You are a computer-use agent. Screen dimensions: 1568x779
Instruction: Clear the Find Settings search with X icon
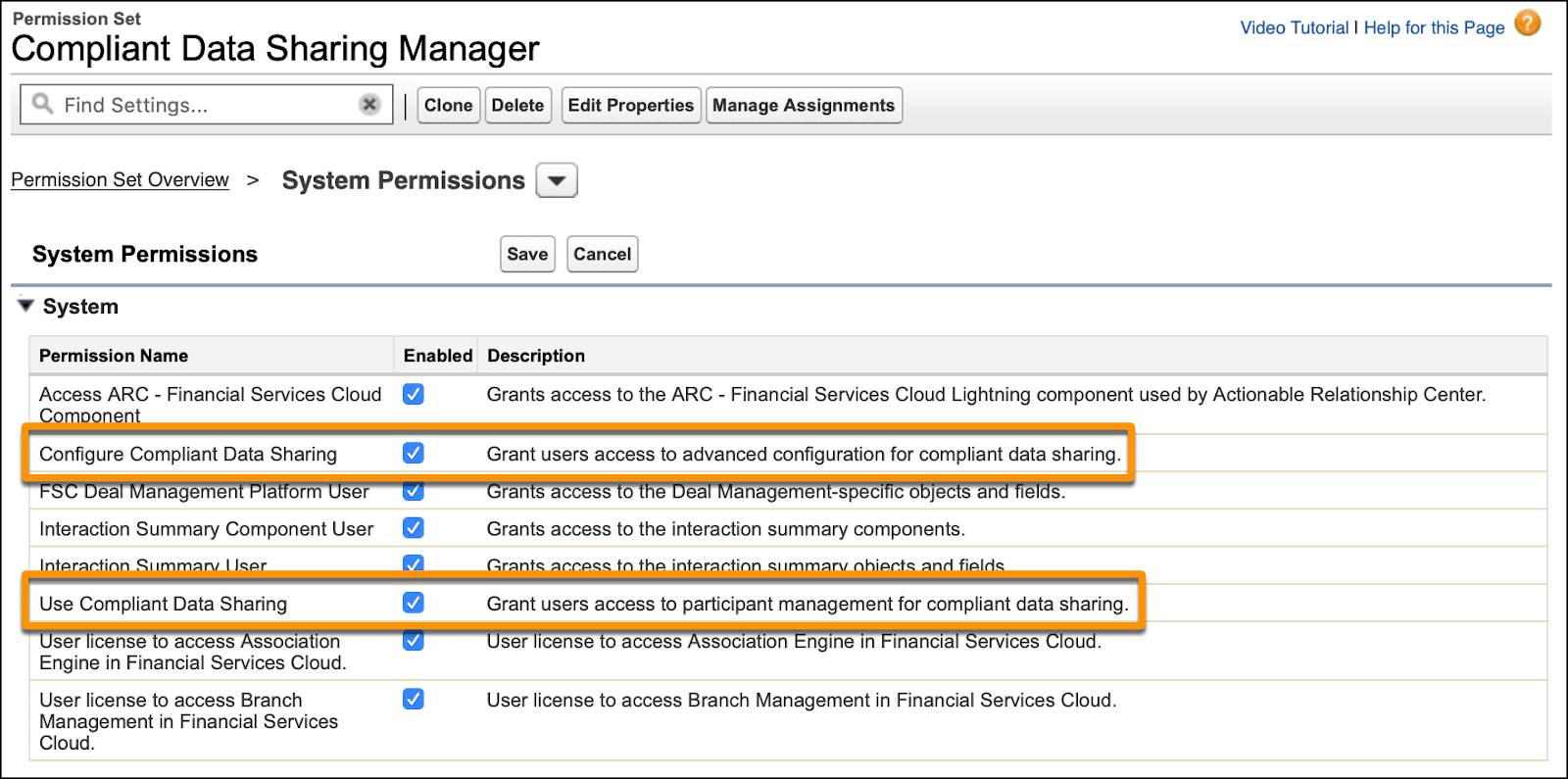[369, 105]
